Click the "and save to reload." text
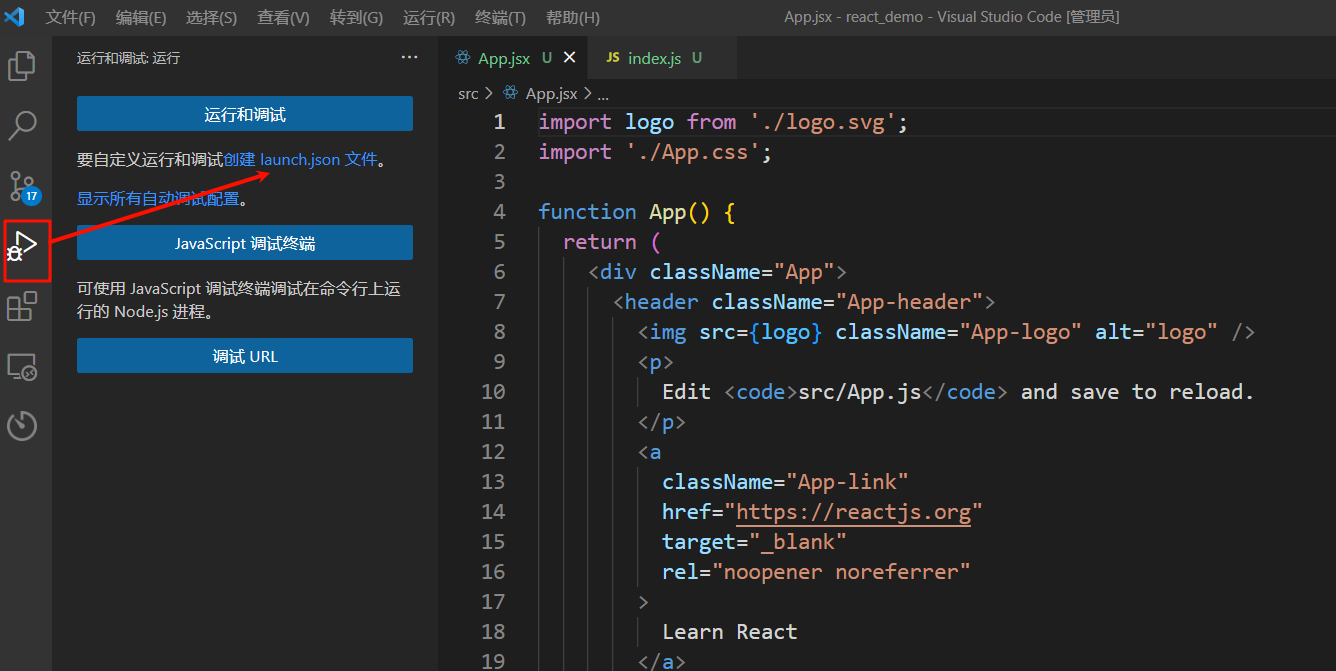 pos(1137,392)
